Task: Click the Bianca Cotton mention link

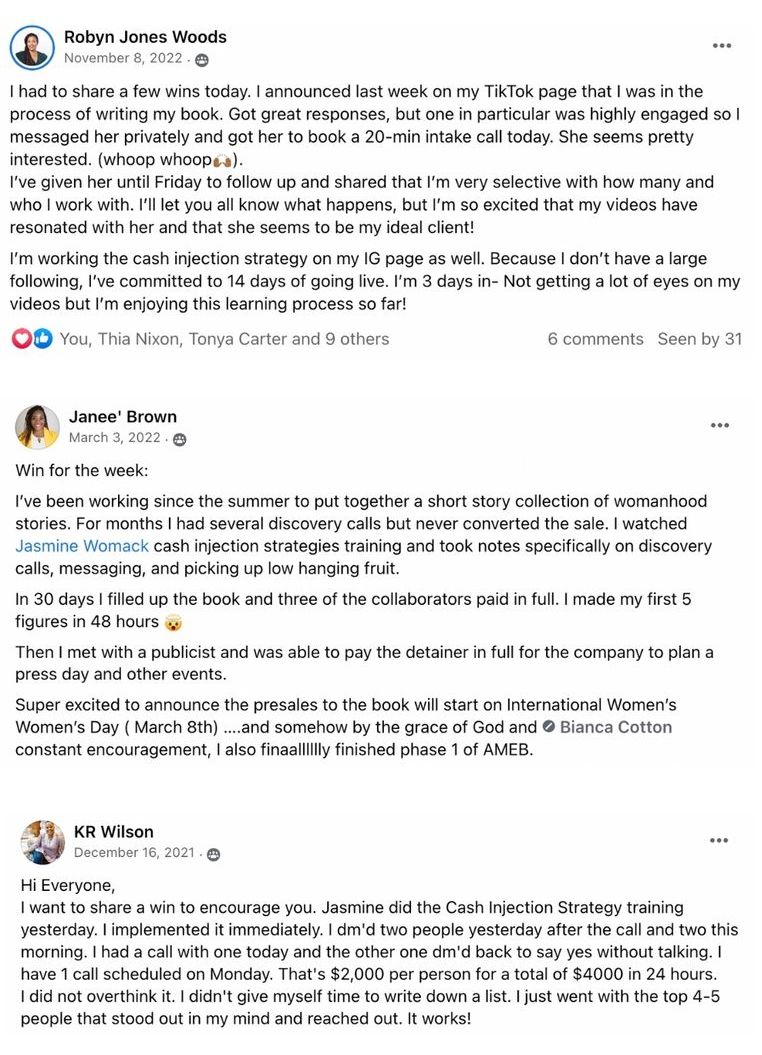Action: click(x=615, y=727)
